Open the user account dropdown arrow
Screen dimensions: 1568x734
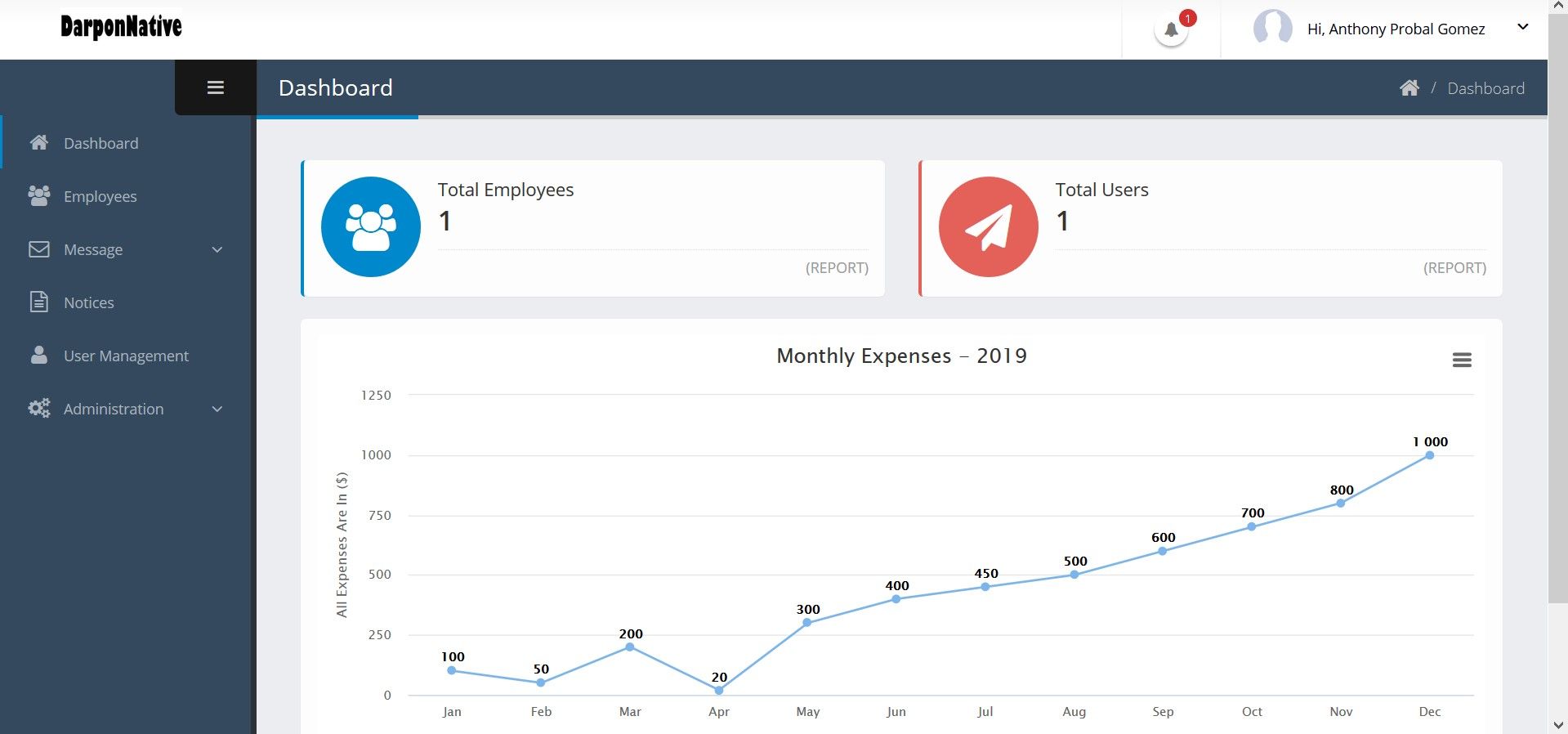1523,27
